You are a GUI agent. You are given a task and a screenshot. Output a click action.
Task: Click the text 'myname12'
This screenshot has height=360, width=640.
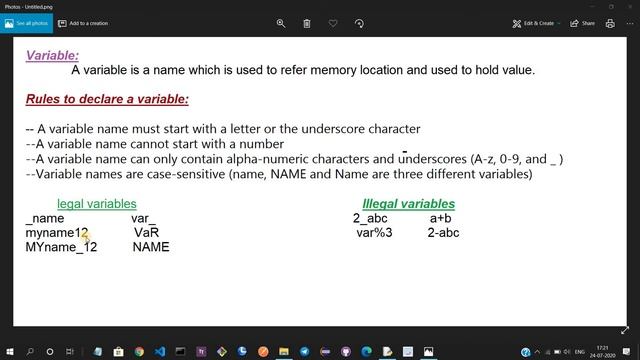tap(57, 233)
